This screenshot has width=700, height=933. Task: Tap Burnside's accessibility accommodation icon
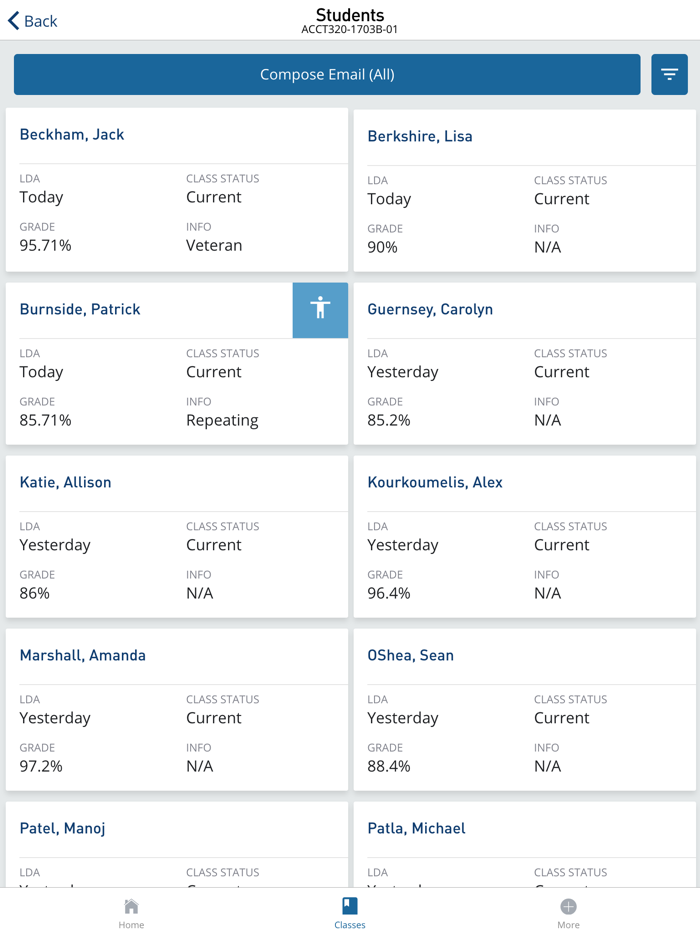[x=320, y=309]
